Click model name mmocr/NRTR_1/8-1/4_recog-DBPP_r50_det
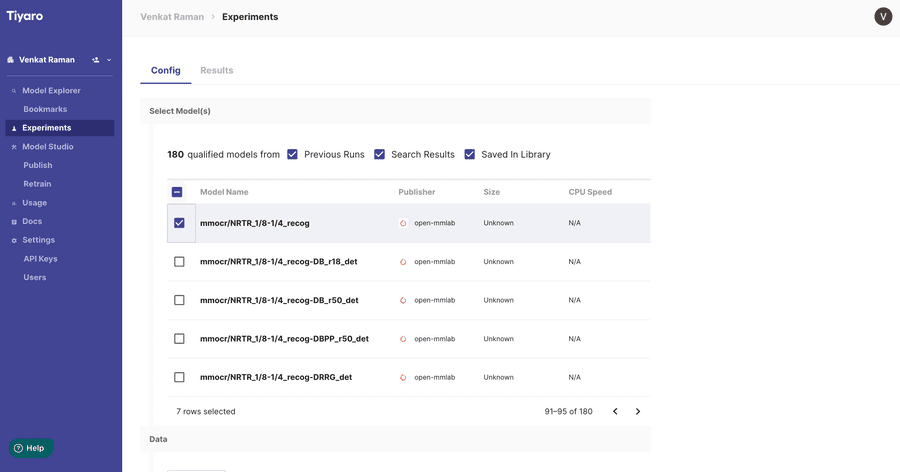This screenshot has height=472, width=900. (284, 339)
